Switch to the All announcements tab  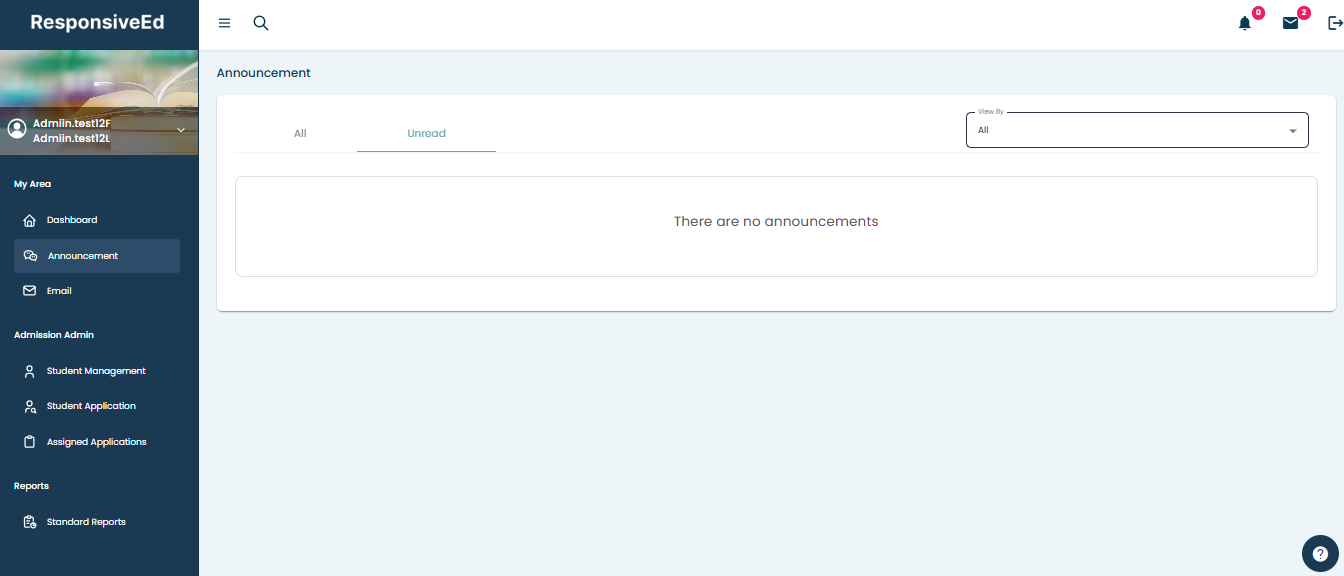coord(300,133)
